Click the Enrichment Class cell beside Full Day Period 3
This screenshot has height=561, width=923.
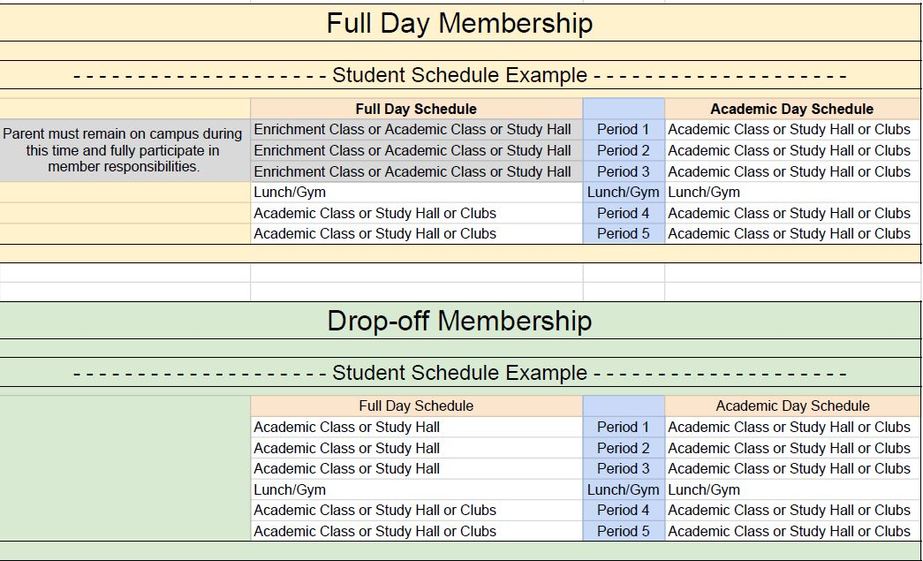tap(413, 171)
